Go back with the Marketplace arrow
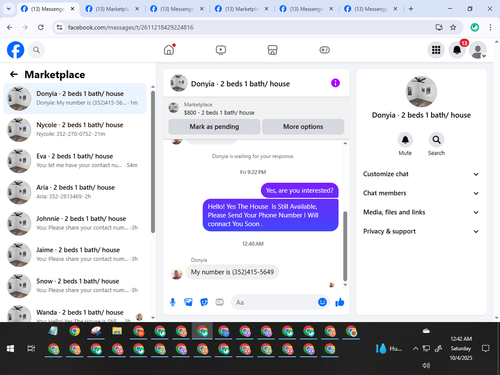Image resolution: width=500 pixels, height=375 pixels. pyautogui.click(x=14, y=74)
